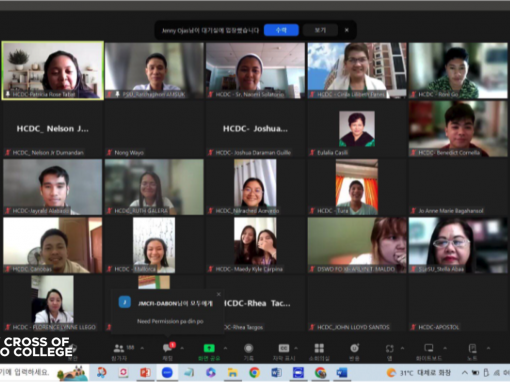
Task: Dismiss the waiting room notification with X
Action: (x=347, y=30)
